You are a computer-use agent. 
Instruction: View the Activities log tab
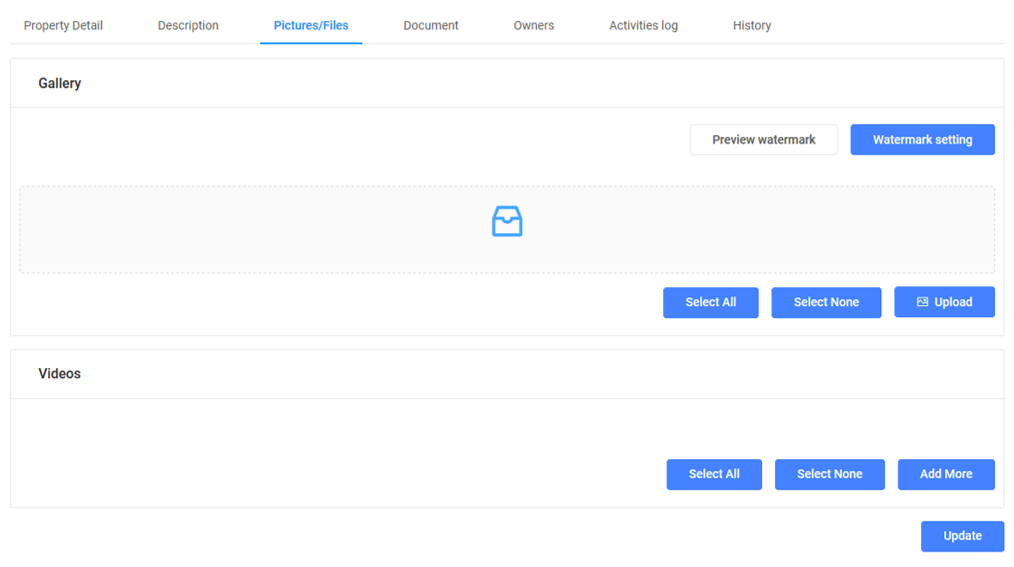643,25
